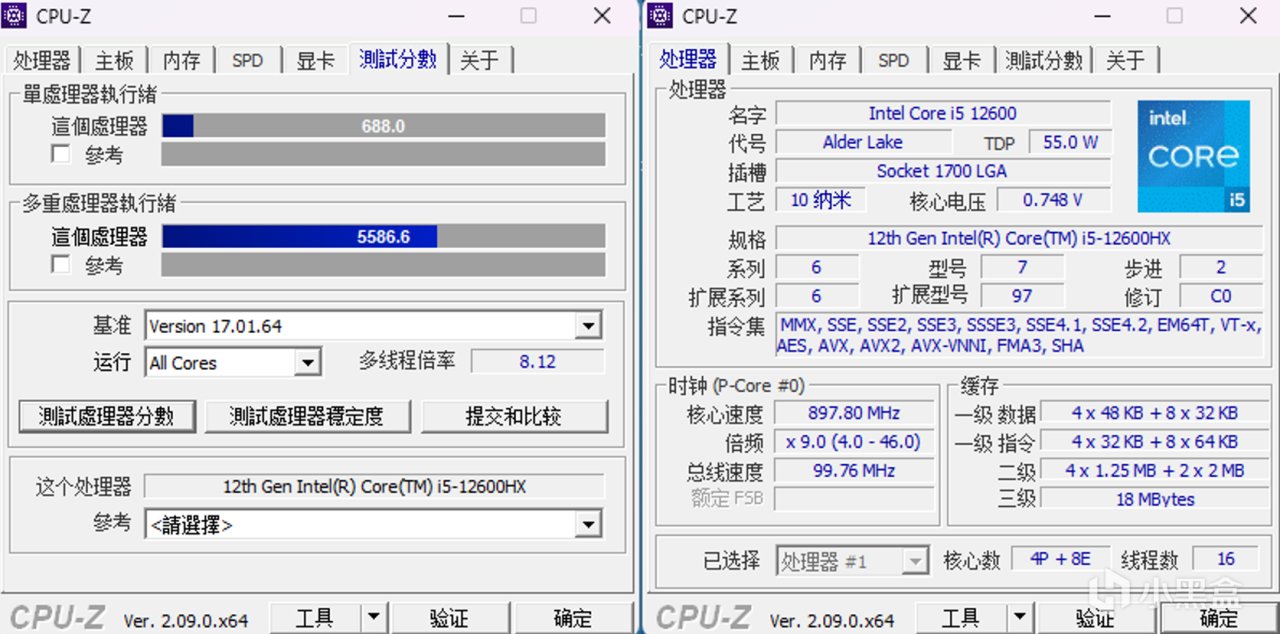Click 倍频 value x 9.0 (4.0 - 46.0)
Image resolution: width=1280 pixels, height=634 pixels.
(x=853, y=442)
